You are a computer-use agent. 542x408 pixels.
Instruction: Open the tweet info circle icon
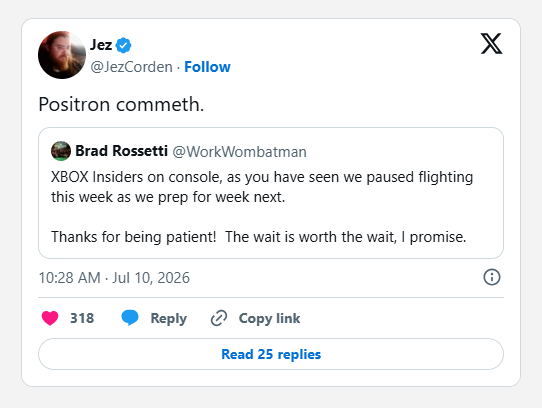(492, 277)
